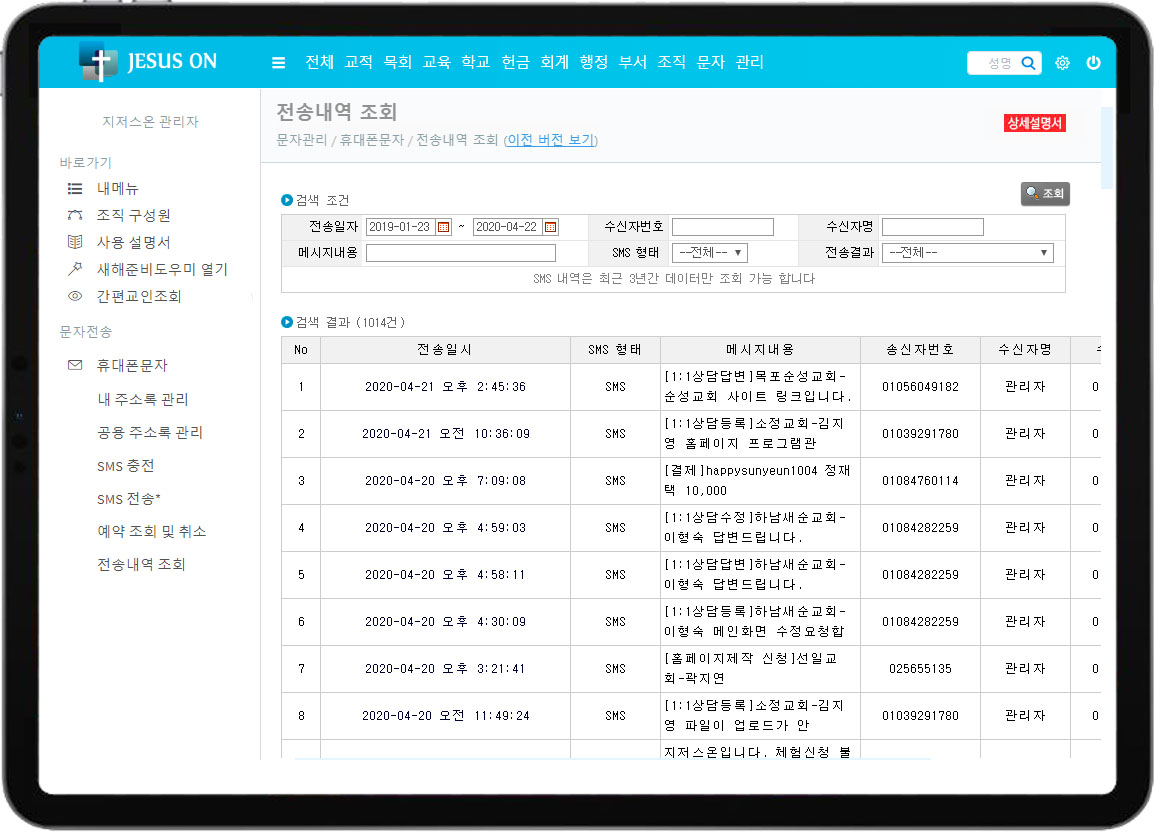The width and height of the screenshot is (1155, 832).
Task: Open the hamburger menu icon
Action: pos(279,63)
